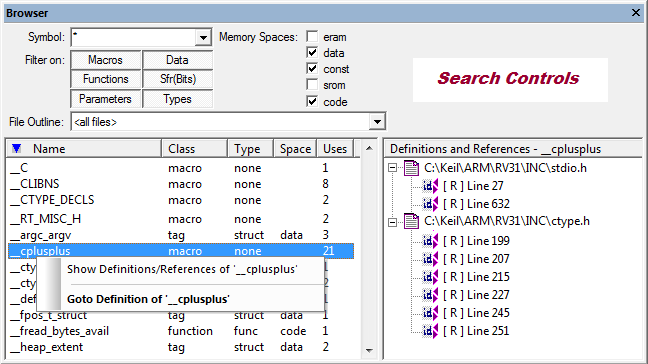The width and height of the screenshot is (648, 364).
Task: Select the __heap_extent symbol row
Action: pos(181,347)
